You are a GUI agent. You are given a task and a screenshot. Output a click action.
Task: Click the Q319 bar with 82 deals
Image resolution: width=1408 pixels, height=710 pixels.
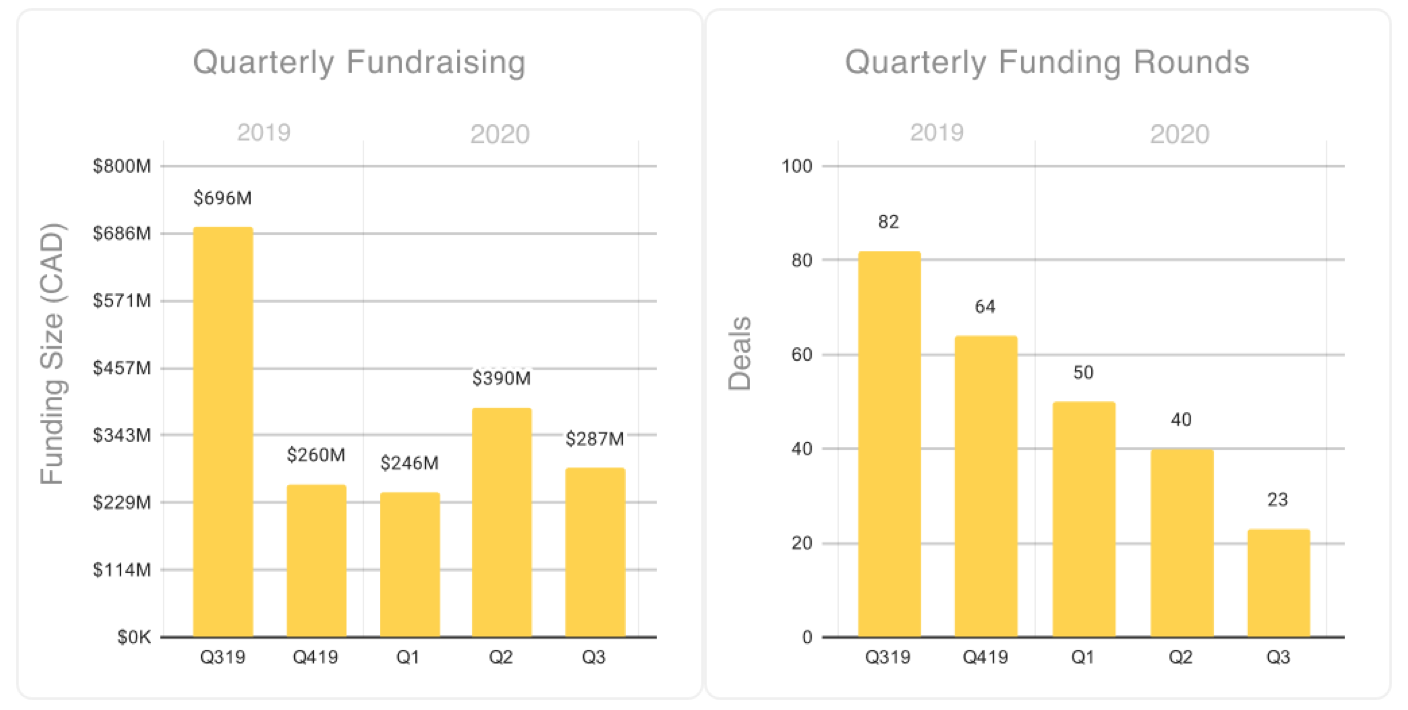[x=888, y=444]
